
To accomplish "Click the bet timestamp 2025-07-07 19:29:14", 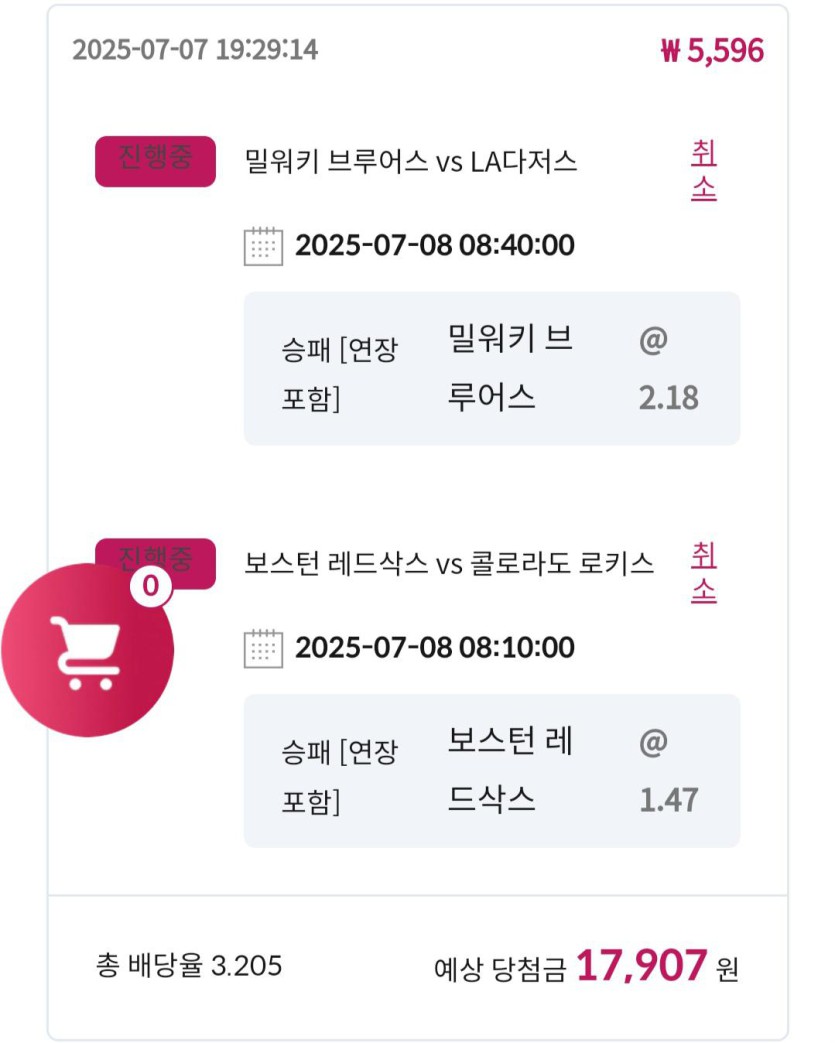I will [195, 50].
